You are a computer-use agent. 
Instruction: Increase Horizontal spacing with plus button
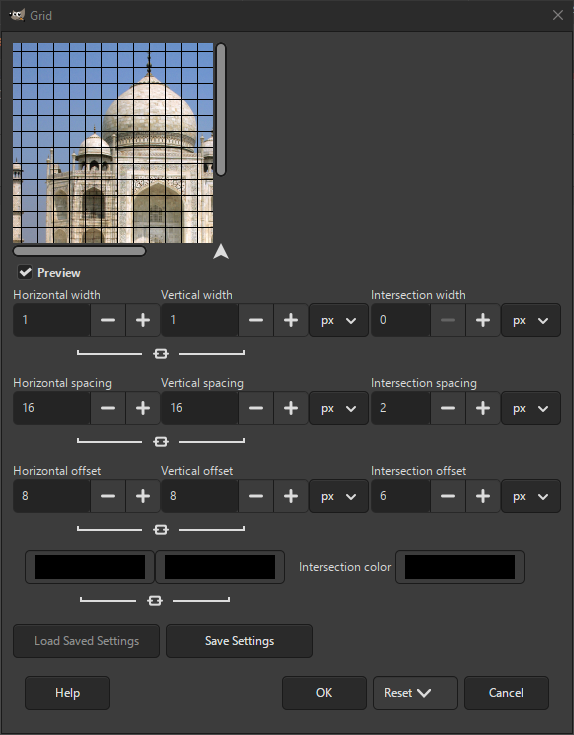143,408
